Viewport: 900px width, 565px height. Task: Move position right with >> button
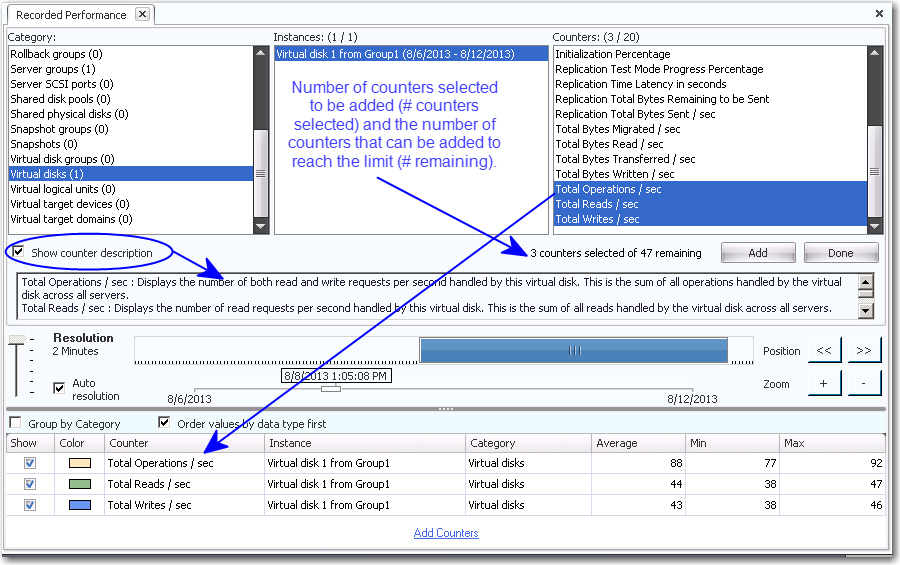864,350
